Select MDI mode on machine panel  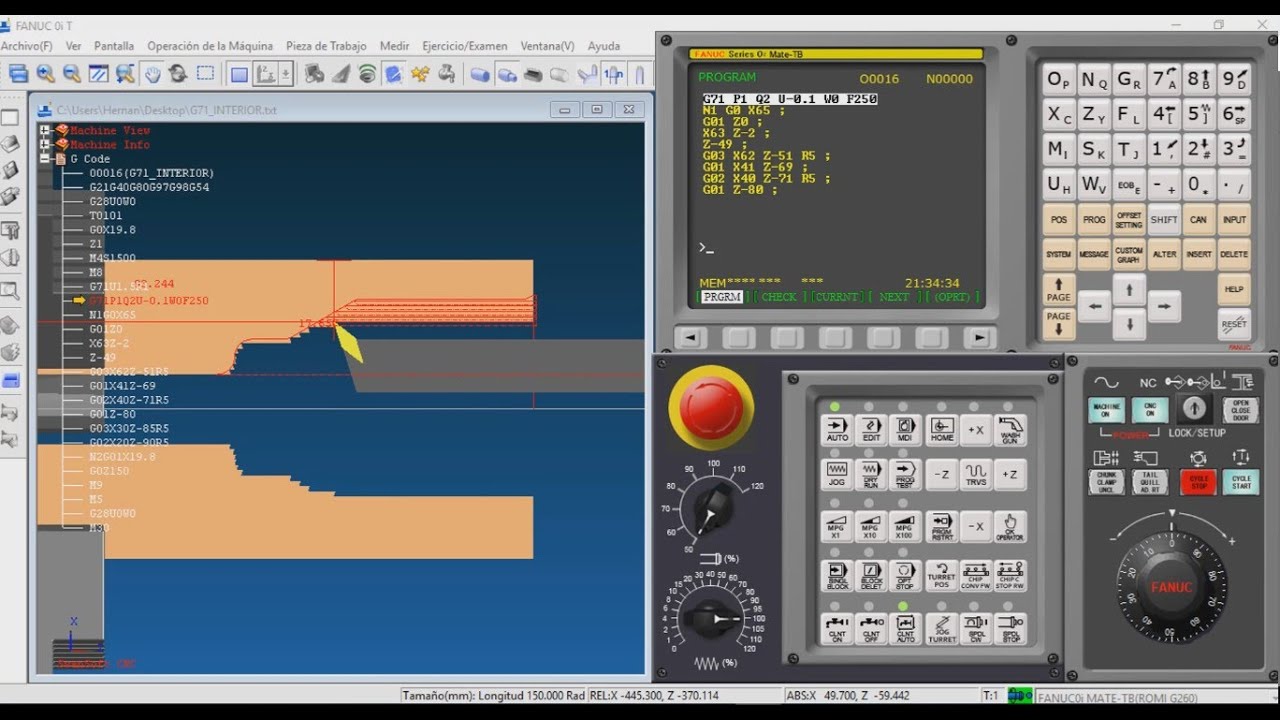(905, 430)
